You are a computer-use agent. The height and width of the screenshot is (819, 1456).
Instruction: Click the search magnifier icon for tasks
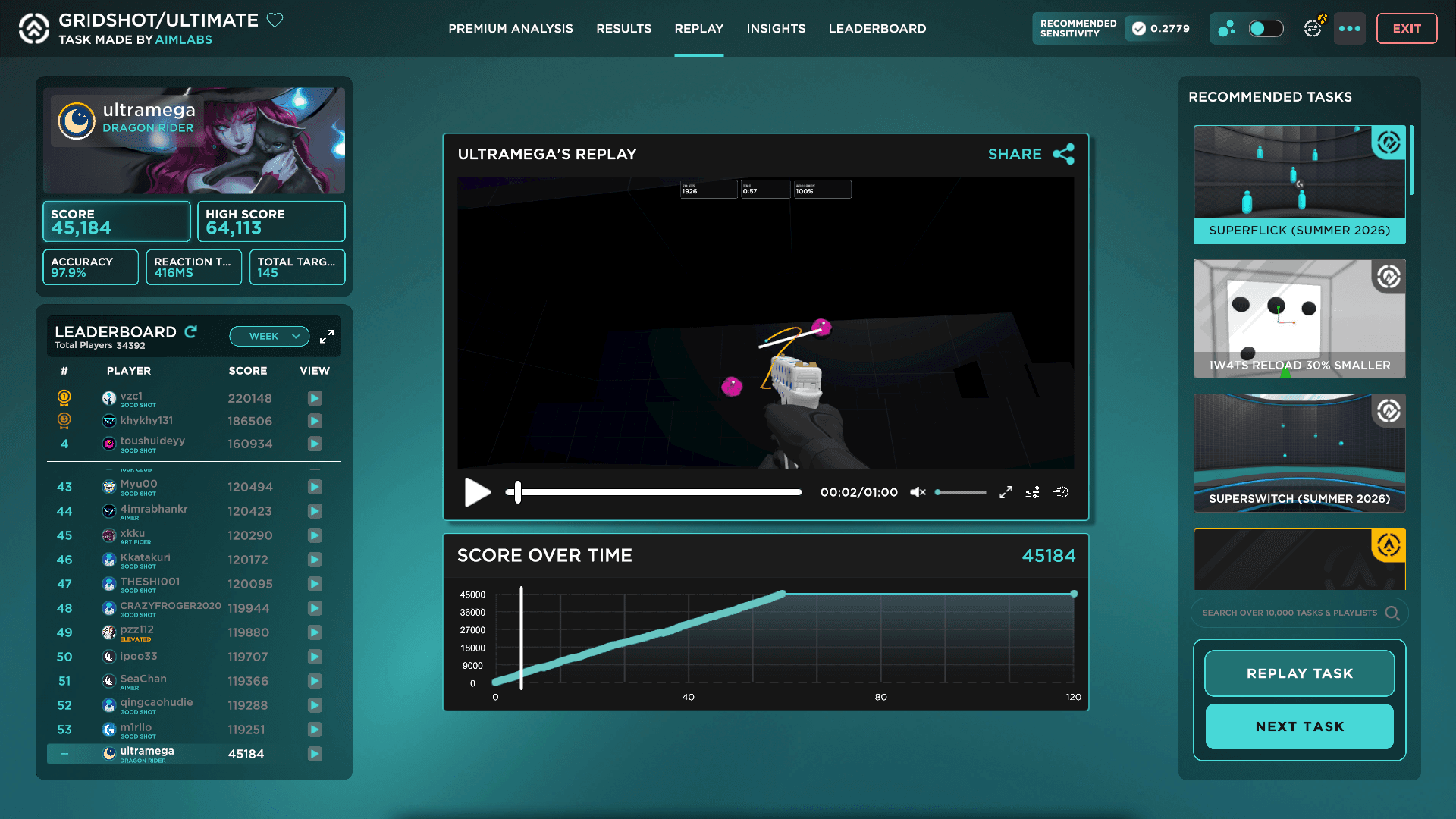(1392, 613)
